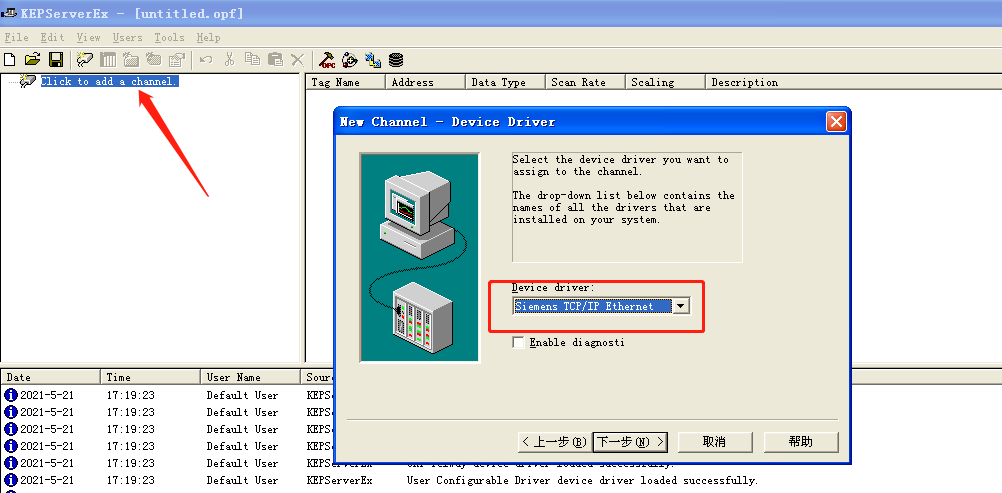
Task: Click the Open project folder icon
Action: pos(32,60)
